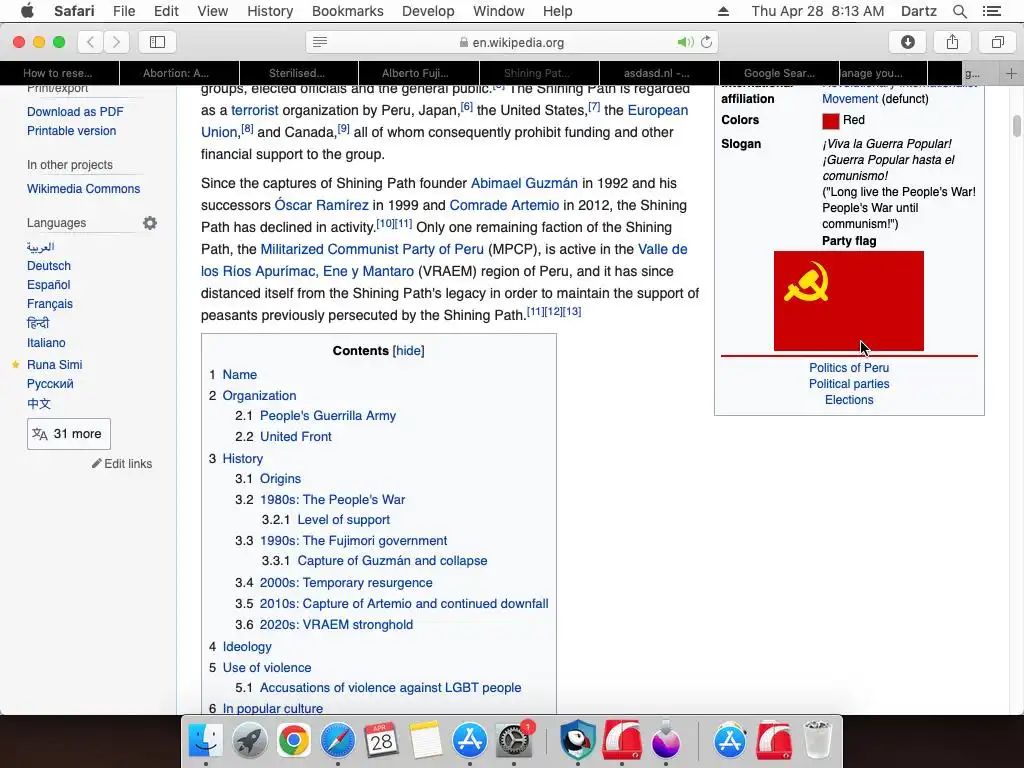The image size is (1024, 768).
Task: Open the puffin shield app in Dock
Action: point(578,740)
